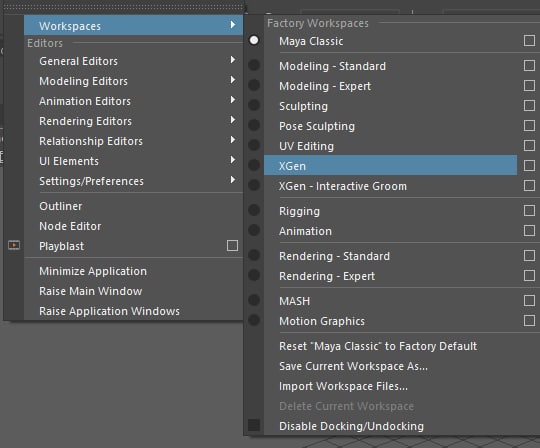
Task: Select the Animation workspace radio button
Action: (x=254, y=230)
